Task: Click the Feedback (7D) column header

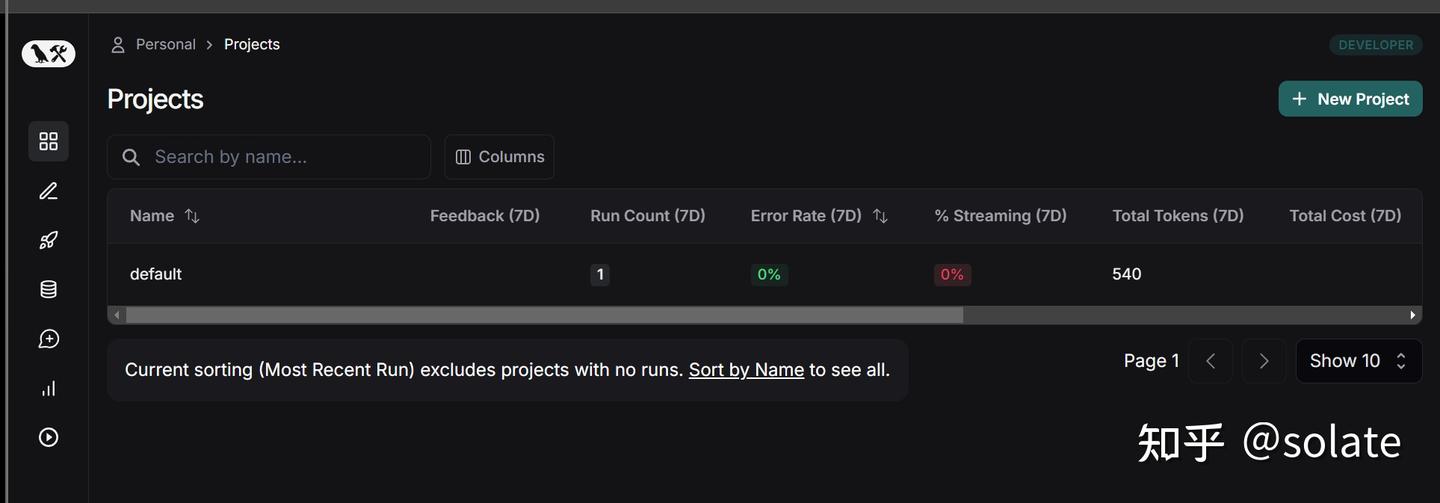Action: point(485,216)
